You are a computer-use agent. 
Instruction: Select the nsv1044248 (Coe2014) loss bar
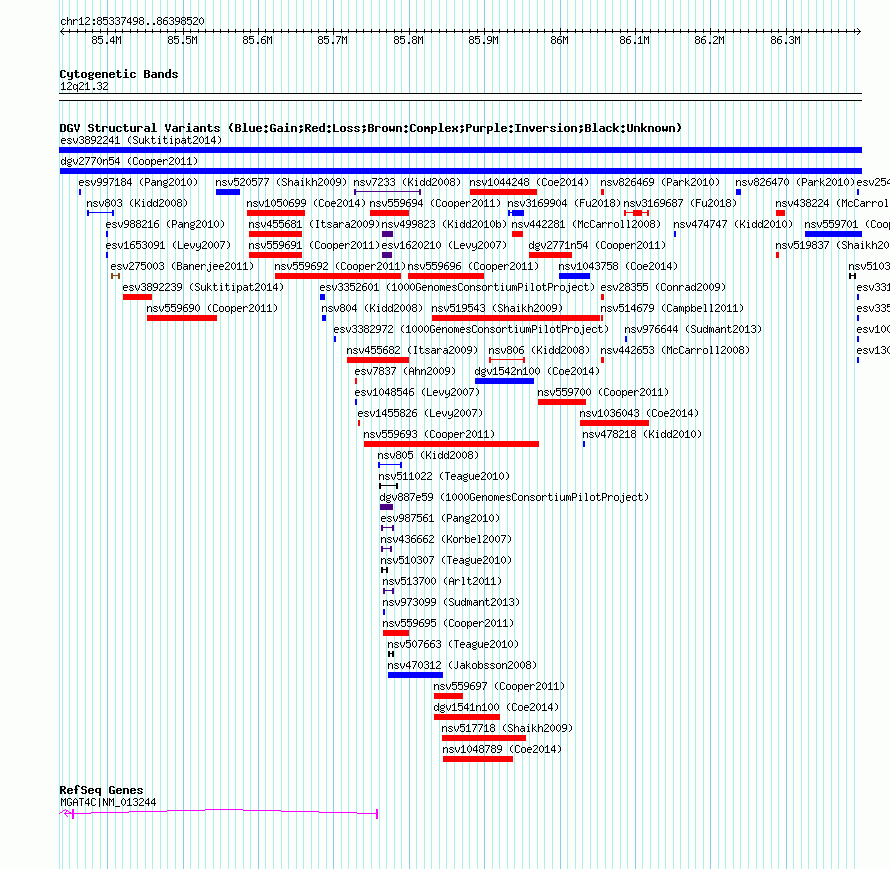503,192
